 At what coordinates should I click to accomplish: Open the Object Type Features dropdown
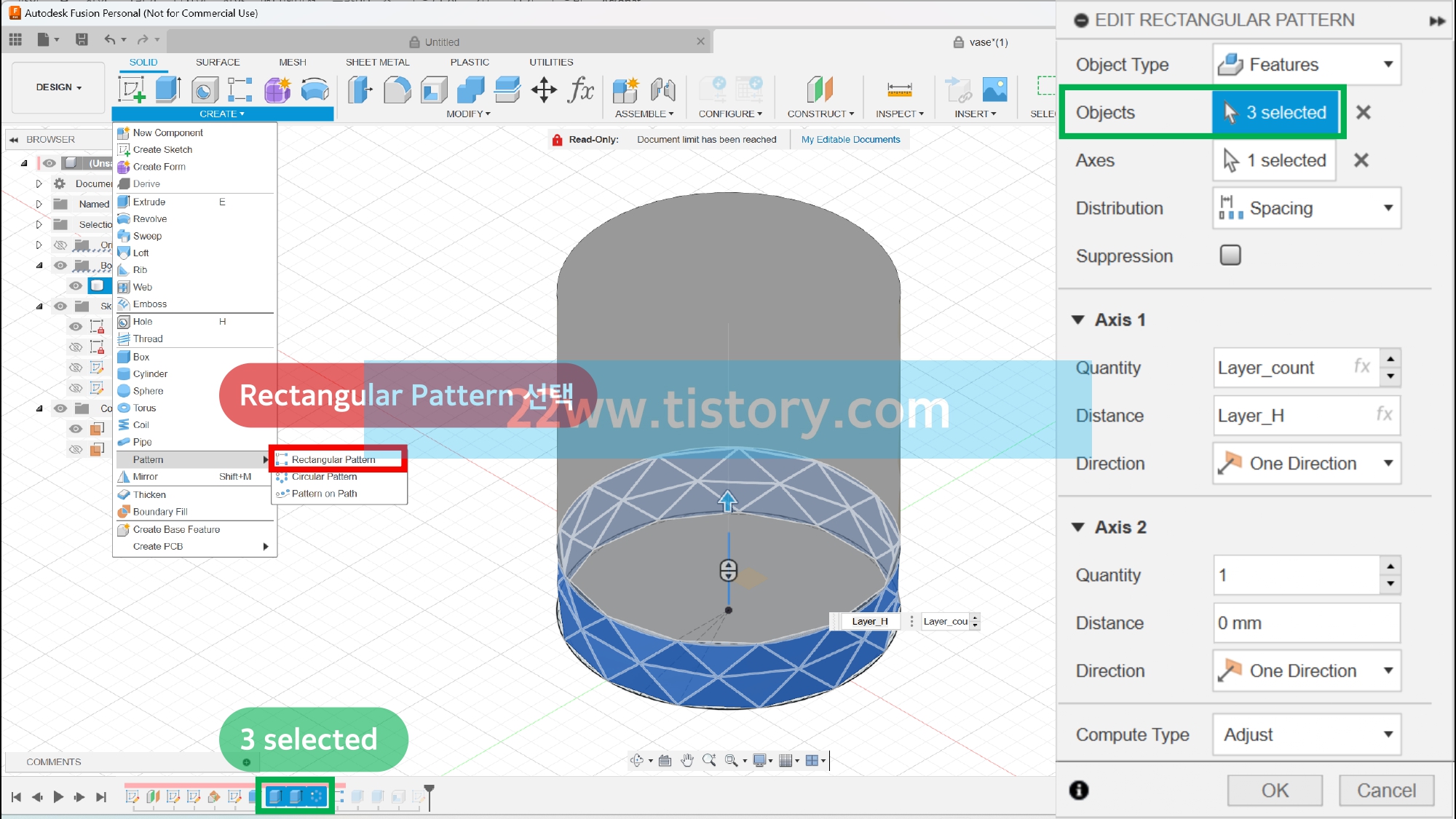pos(1306,65)
